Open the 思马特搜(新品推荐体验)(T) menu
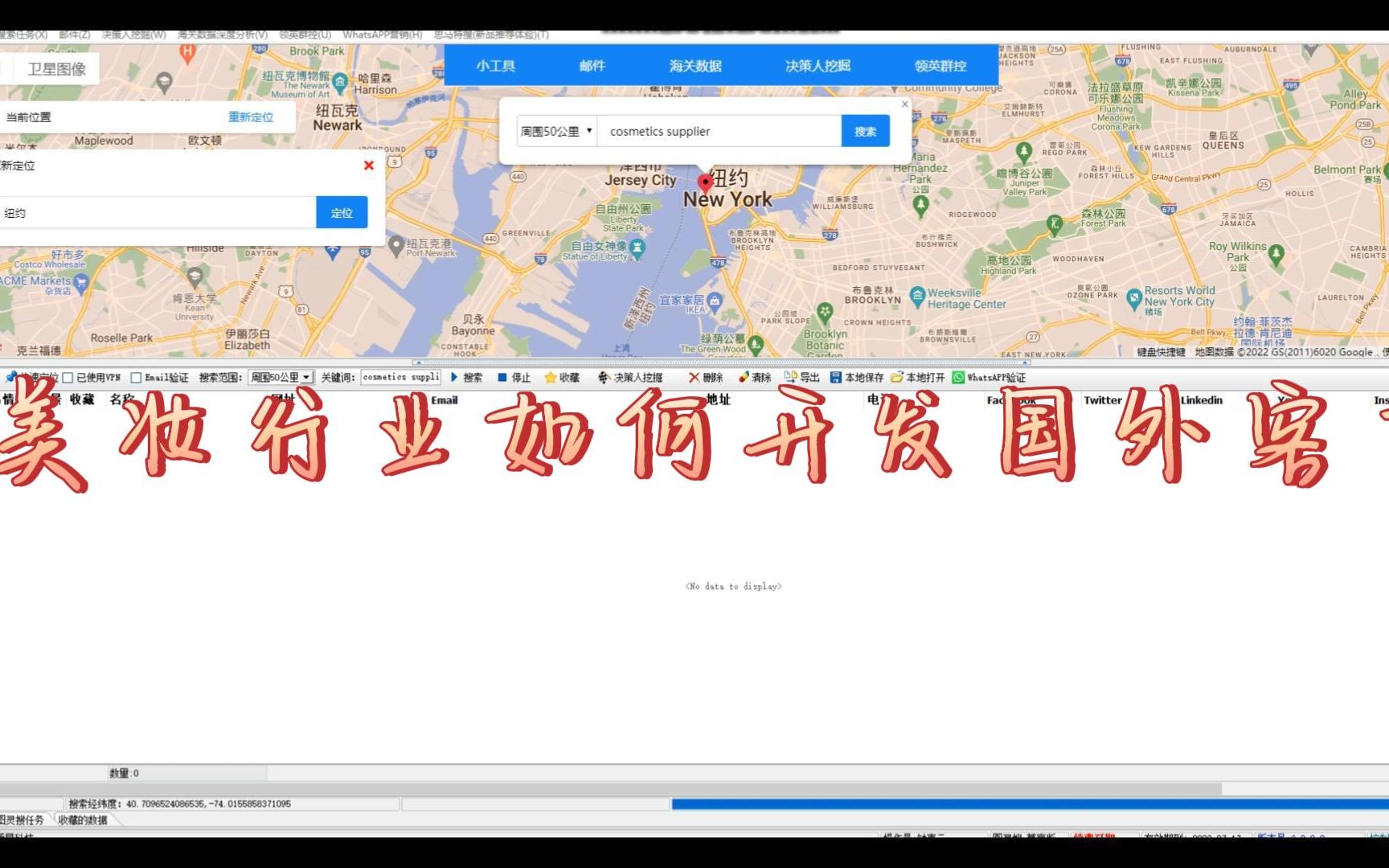 [x=491, y=35]
